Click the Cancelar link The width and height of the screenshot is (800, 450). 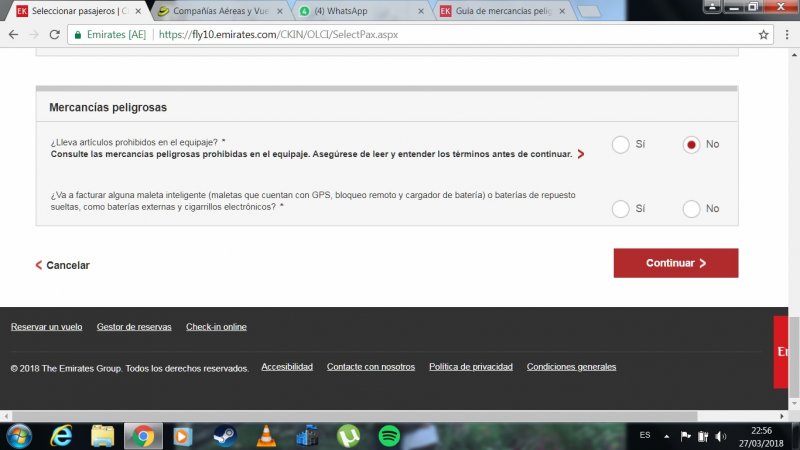click(x=67, y=265)
